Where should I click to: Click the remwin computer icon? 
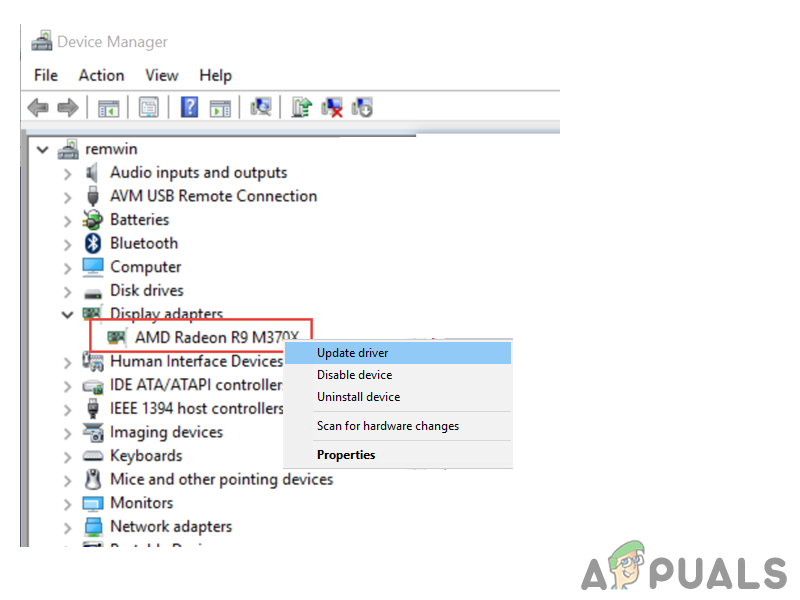pyautogui.click(x=68, y=149)
